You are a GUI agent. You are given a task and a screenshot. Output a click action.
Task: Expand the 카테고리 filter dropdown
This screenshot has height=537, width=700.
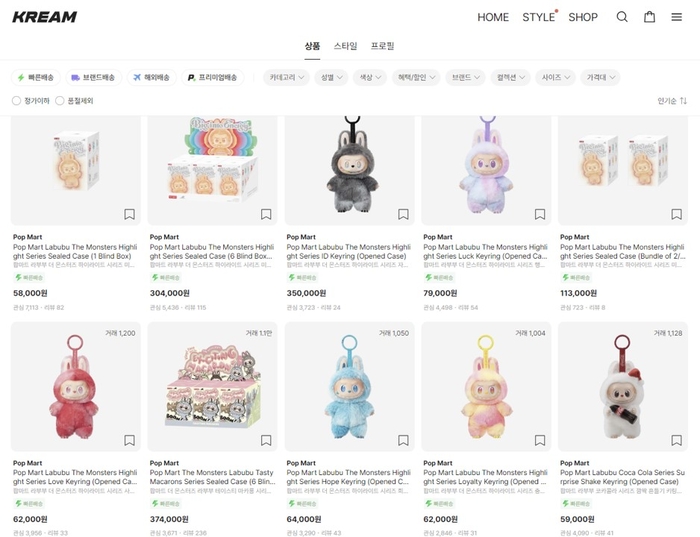point(287,78)
